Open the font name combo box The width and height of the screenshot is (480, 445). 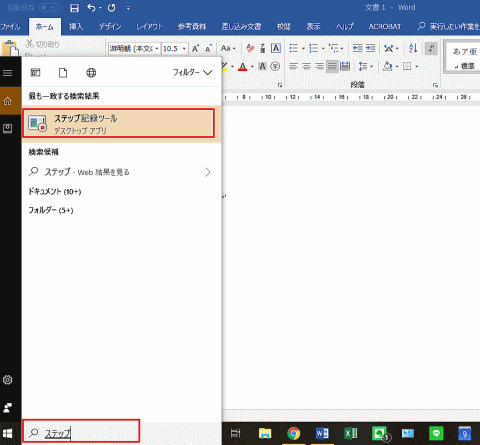click(134, 49)
